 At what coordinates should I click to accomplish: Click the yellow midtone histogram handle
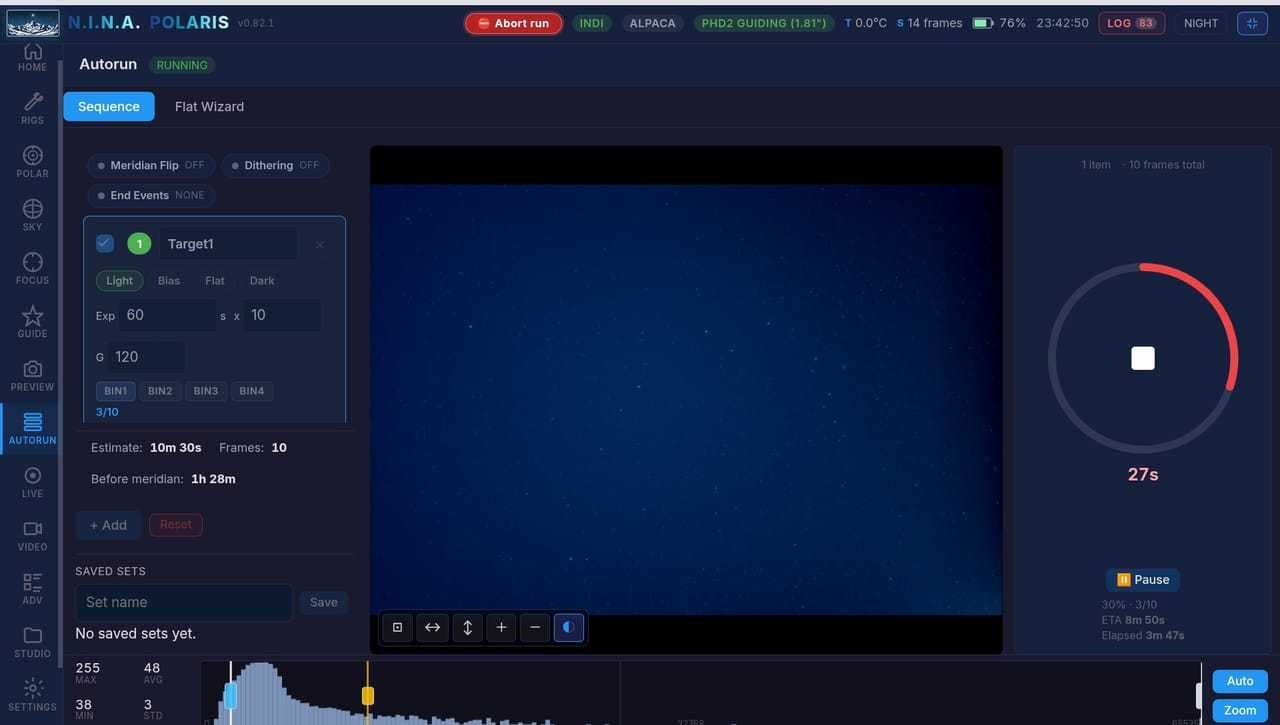368,696
